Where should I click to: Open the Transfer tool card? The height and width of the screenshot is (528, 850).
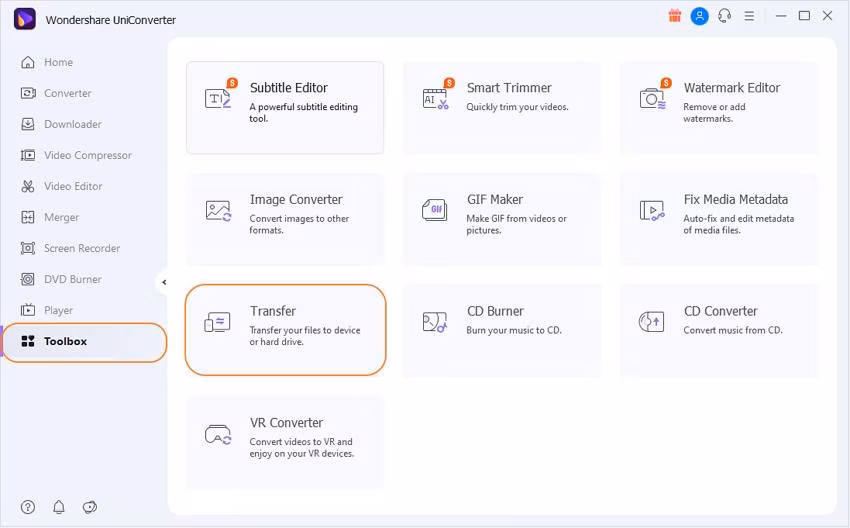[285, 330]
